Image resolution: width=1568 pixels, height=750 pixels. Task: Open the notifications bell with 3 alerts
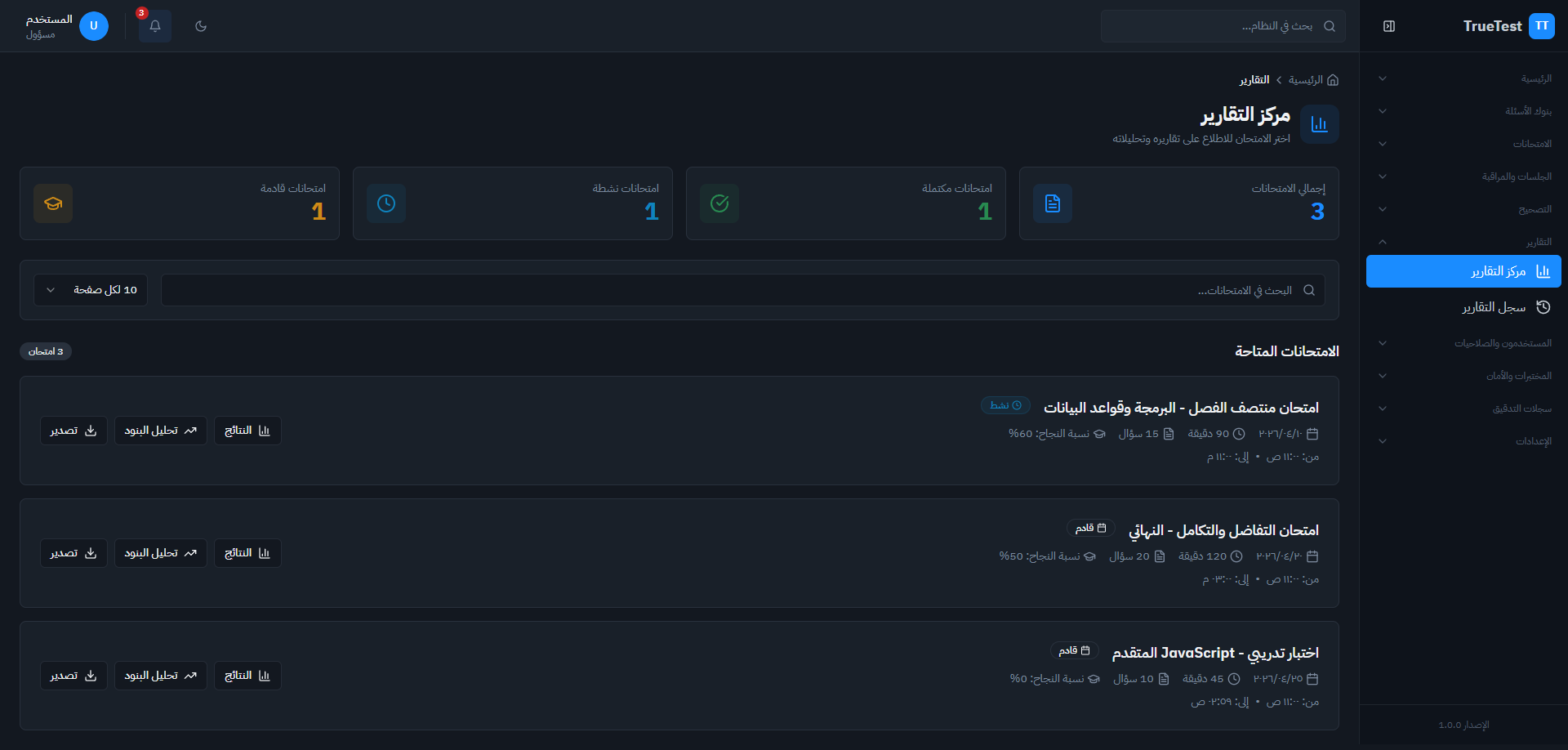[x=154, y=26]
